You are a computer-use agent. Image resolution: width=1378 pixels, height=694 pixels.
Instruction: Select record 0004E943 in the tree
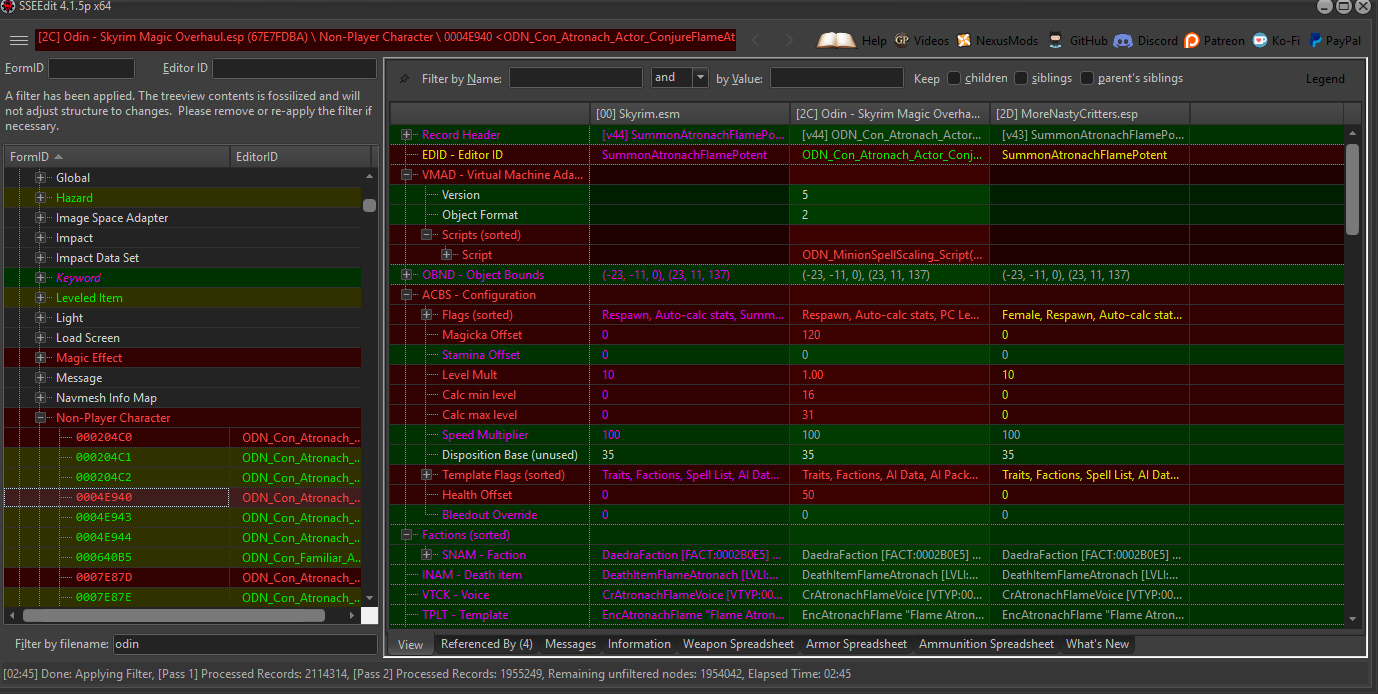[x=104, y=518]
